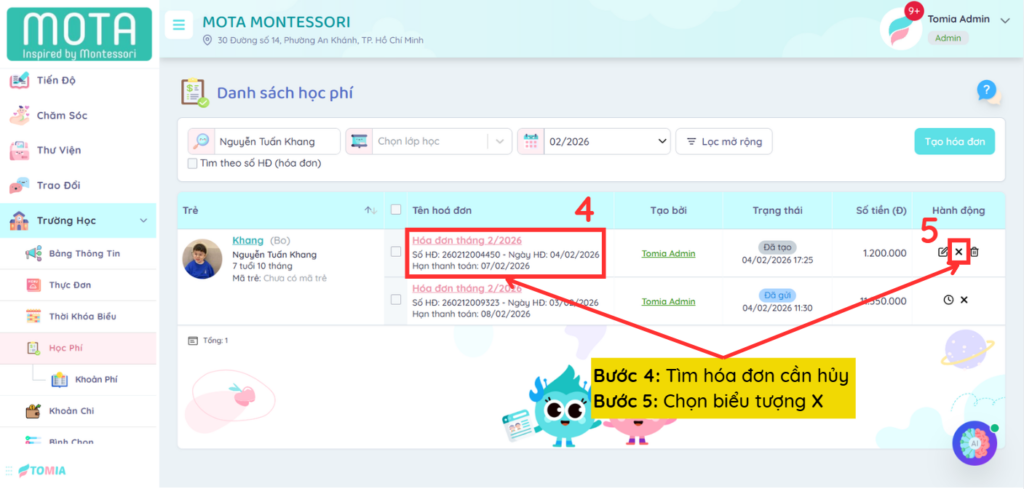Open the 'Chọn lớp học' class dropdown
The image size is (1024, 489).
[x=428, y=142]
